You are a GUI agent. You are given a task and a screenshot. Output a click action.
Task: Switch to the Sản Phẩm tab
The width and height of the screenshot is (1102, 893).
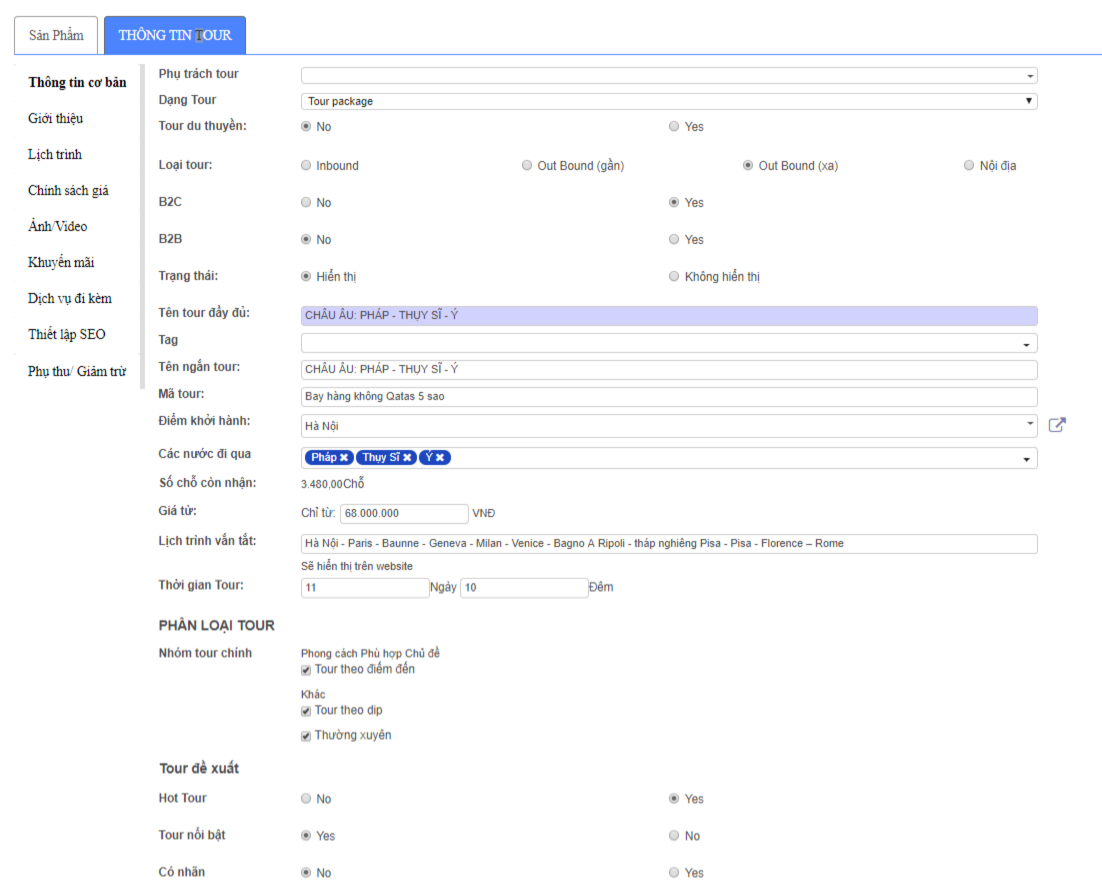pos(56,35)
